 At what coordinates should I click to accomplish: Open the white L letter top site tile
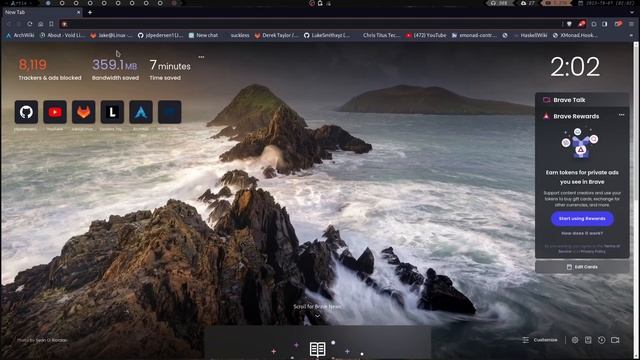[x=112, y=112]
